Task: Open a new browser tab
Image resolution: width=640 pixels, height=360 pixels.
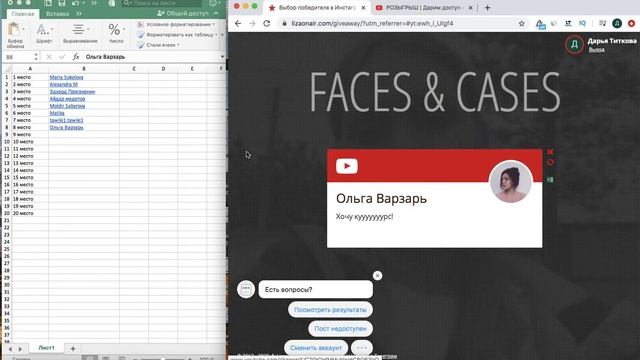Action: tap(487, 8)
